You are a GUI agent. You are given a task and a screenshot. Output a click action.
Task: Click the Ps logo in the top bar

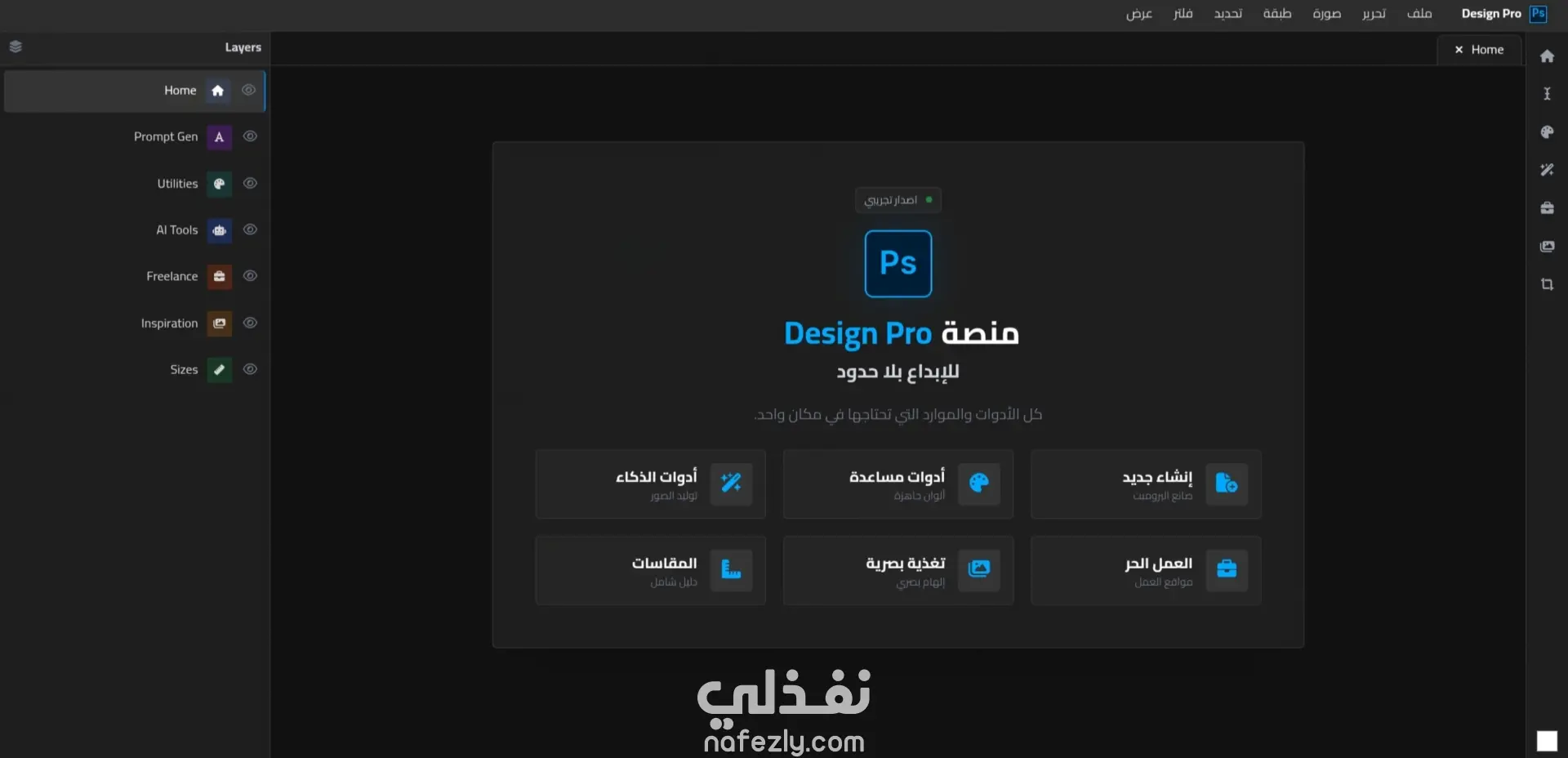(x=1539, y=14)
